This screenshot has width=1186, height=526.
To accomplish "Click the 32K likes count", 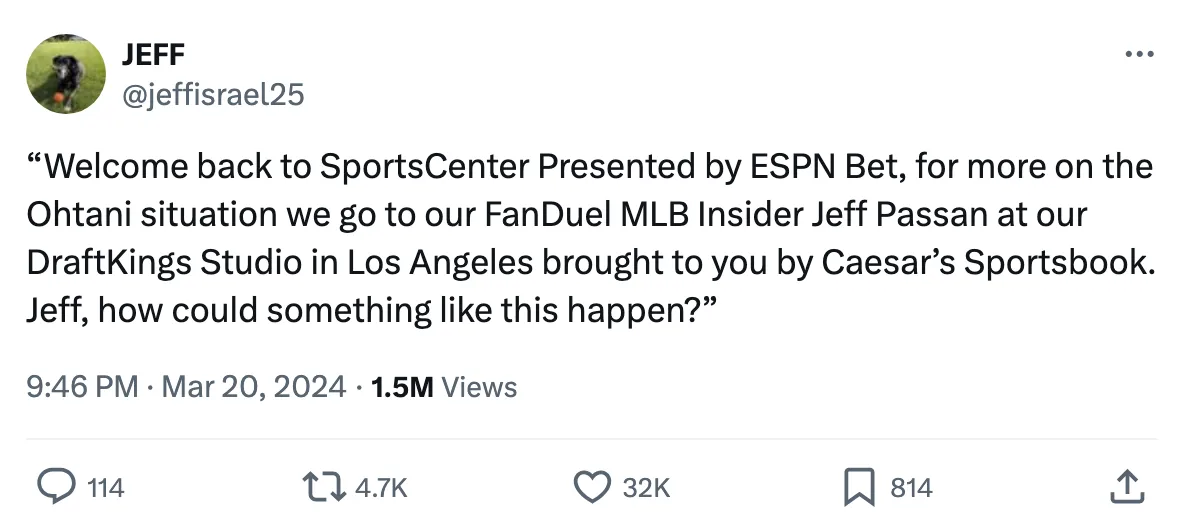I will tap(645, 488).
